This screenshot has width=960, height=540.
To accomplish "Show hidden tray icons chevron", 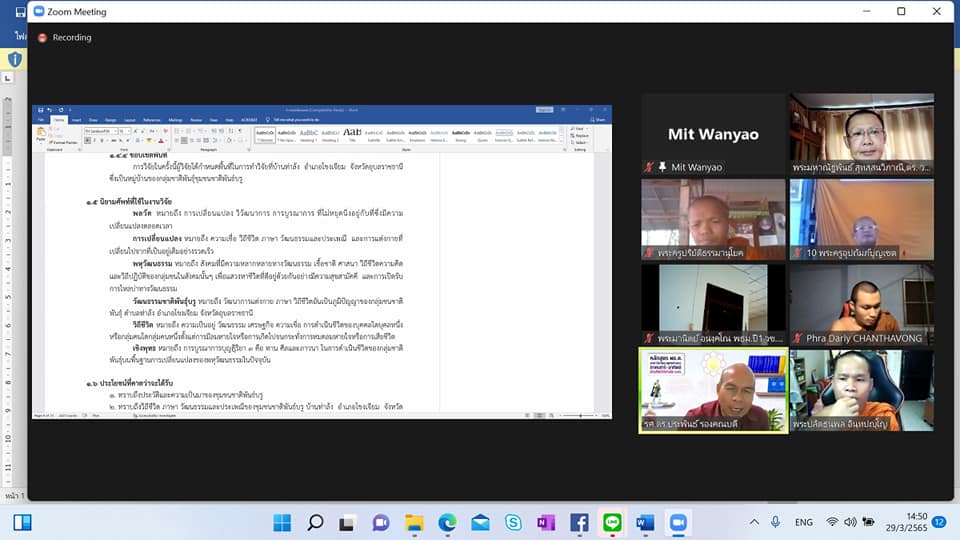I will (x=754, y=522).
